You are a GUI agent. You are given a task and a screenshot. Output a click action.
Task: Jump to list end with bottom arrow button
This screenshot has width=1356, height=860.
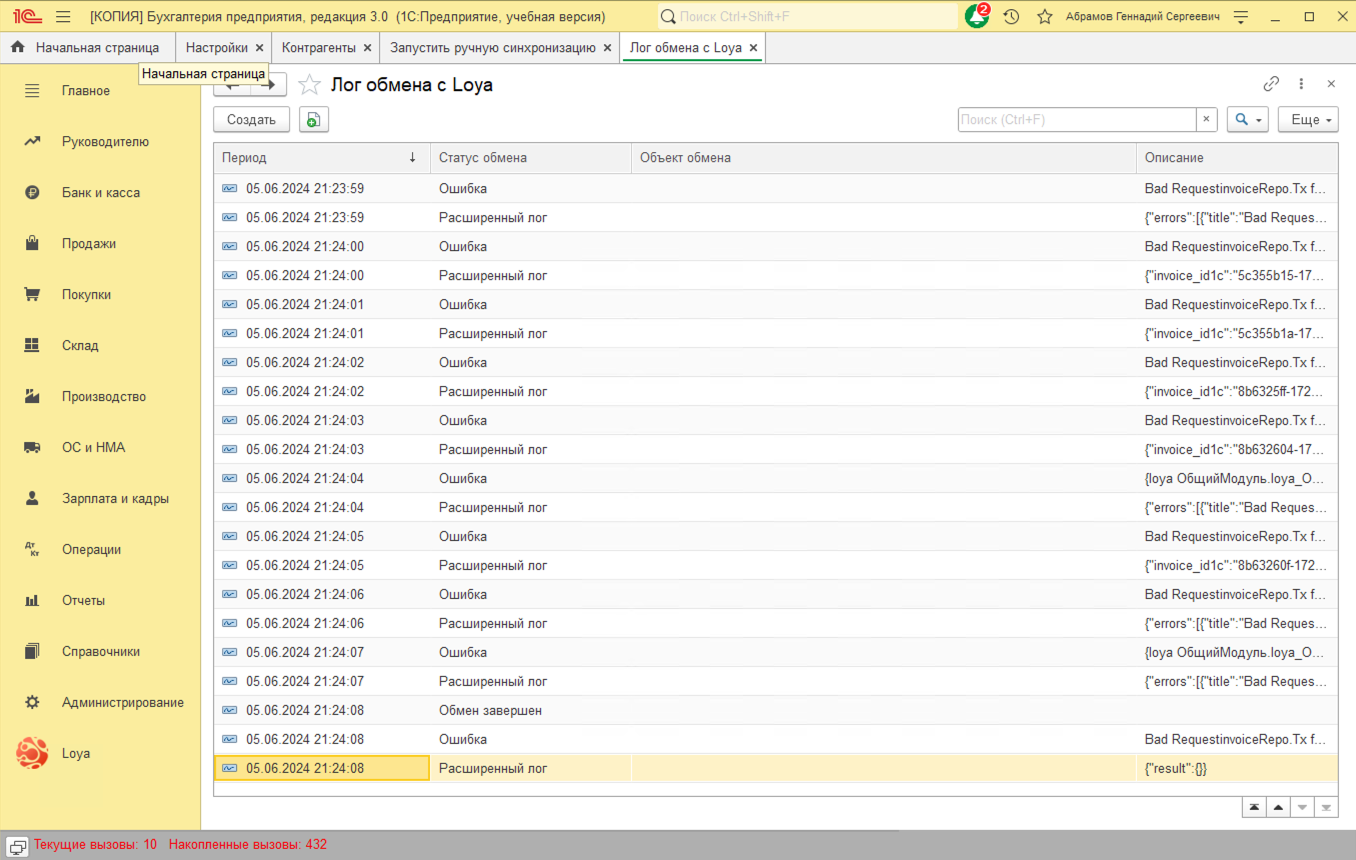(1326, 808)
